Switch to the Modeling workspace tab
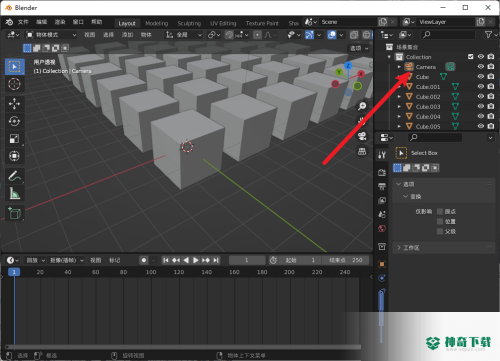 click(157, 23)
